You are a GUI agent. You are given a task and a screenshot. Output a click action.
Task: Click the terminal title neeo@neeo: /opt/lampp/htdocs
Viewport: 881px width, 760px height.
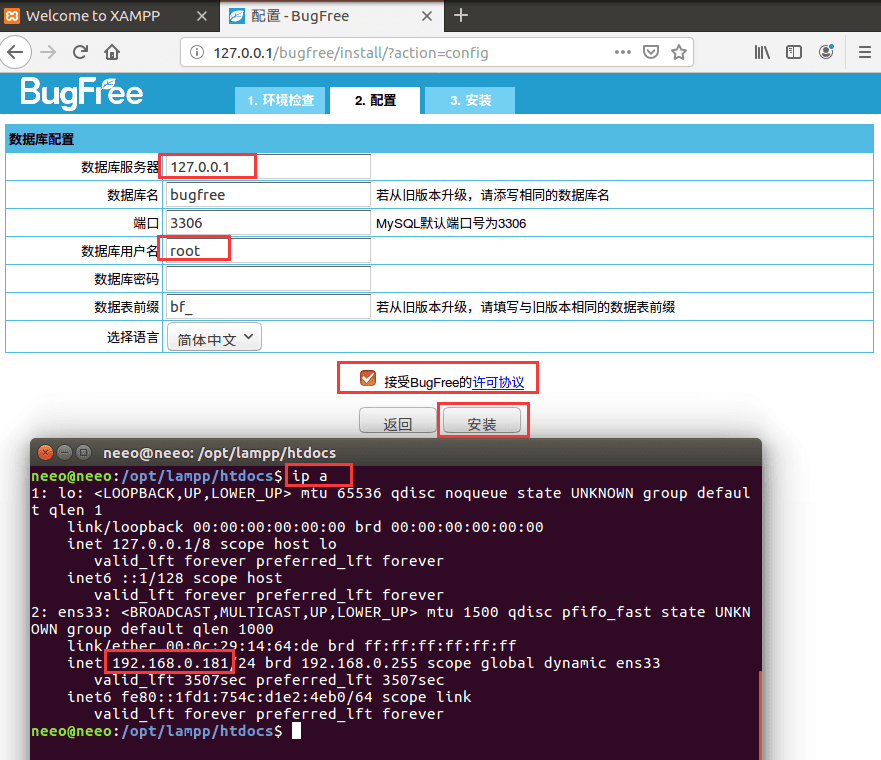219,453
